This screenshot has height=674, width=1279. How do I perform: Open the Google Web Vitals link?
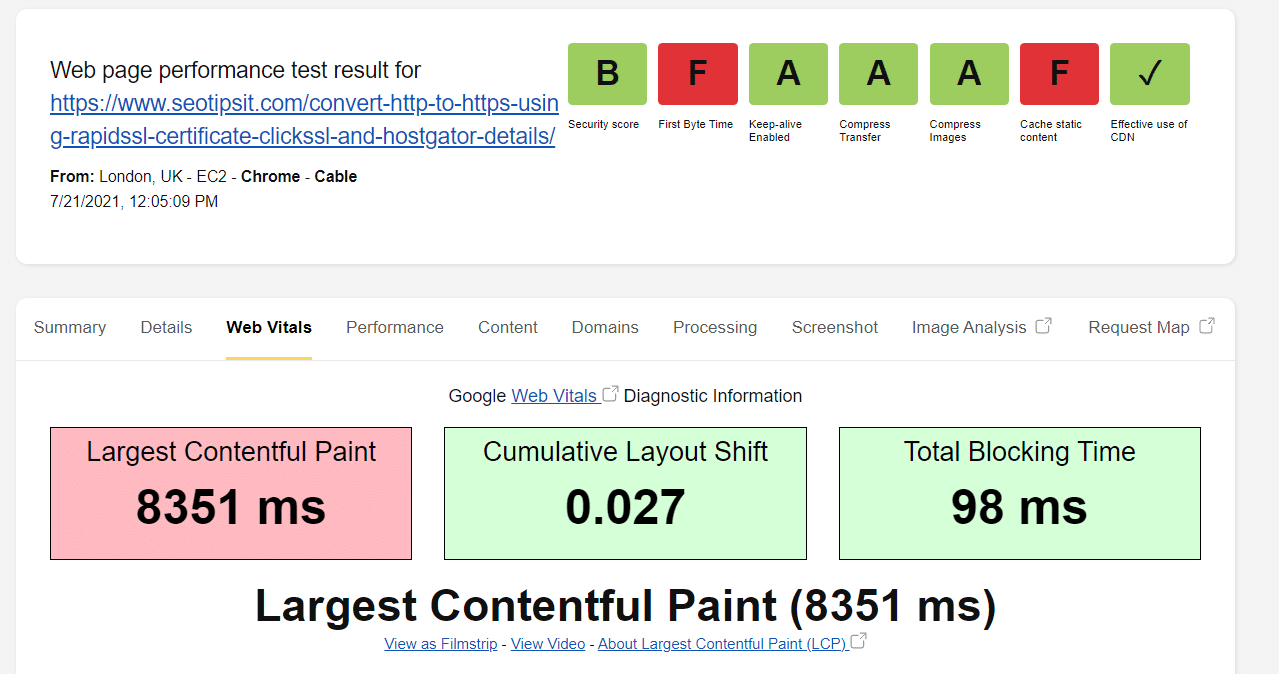pos(555,395)
